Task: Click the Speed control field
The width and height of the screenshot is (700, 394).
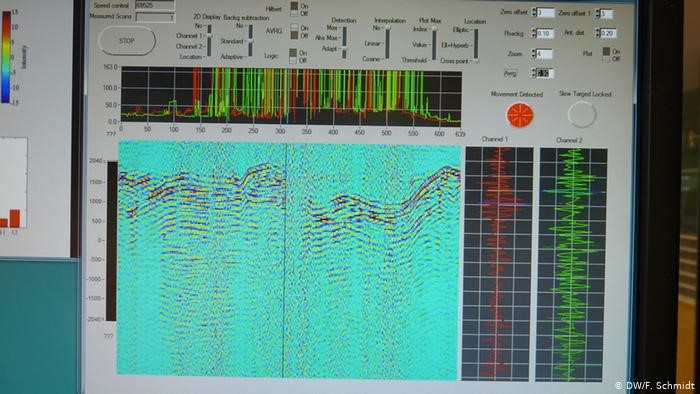Action: pyautogui.click(x=154, y=5)
